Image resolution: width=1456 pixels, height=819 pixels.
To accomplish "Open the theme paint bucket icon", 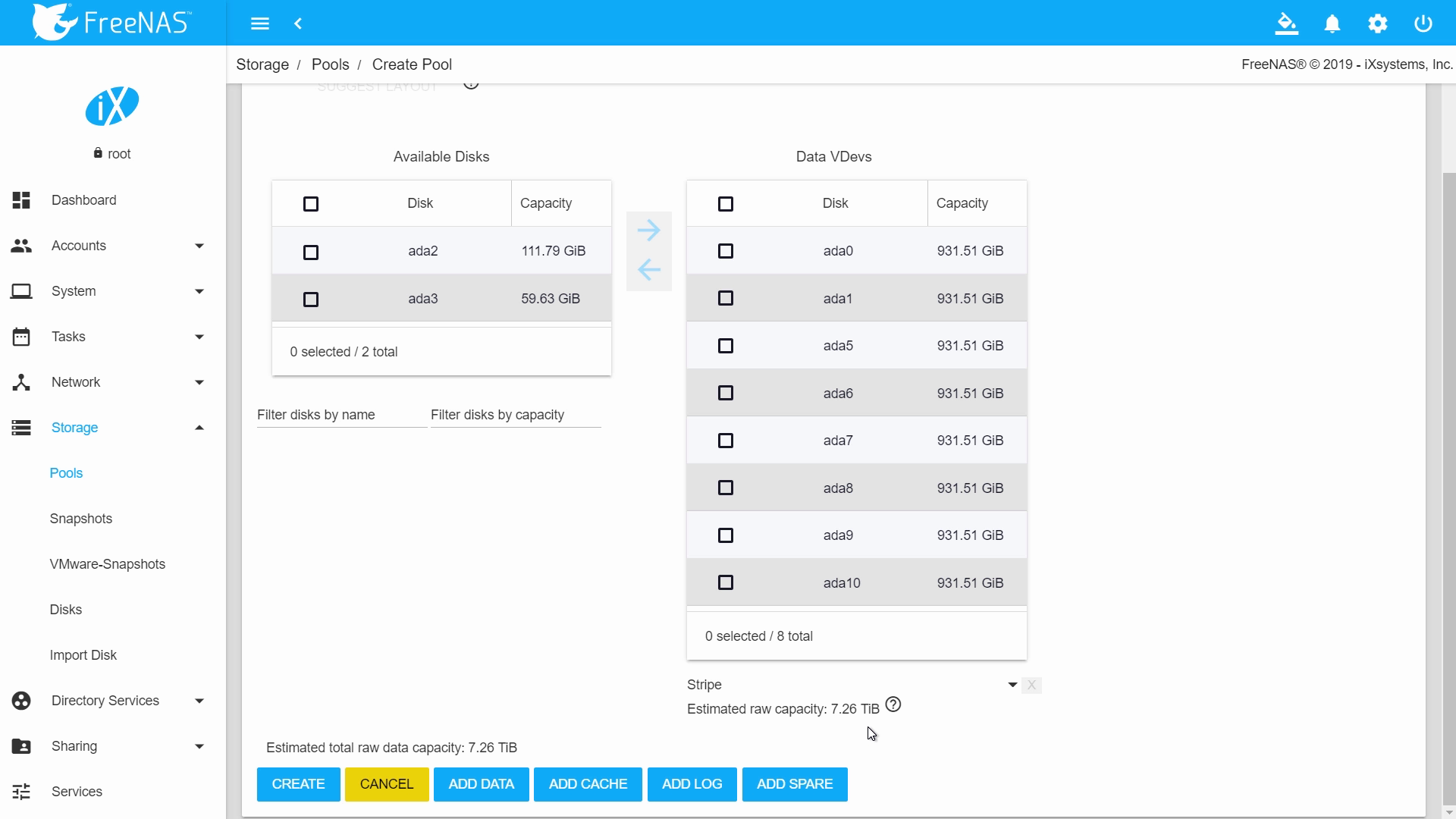I will point(1286,24).
